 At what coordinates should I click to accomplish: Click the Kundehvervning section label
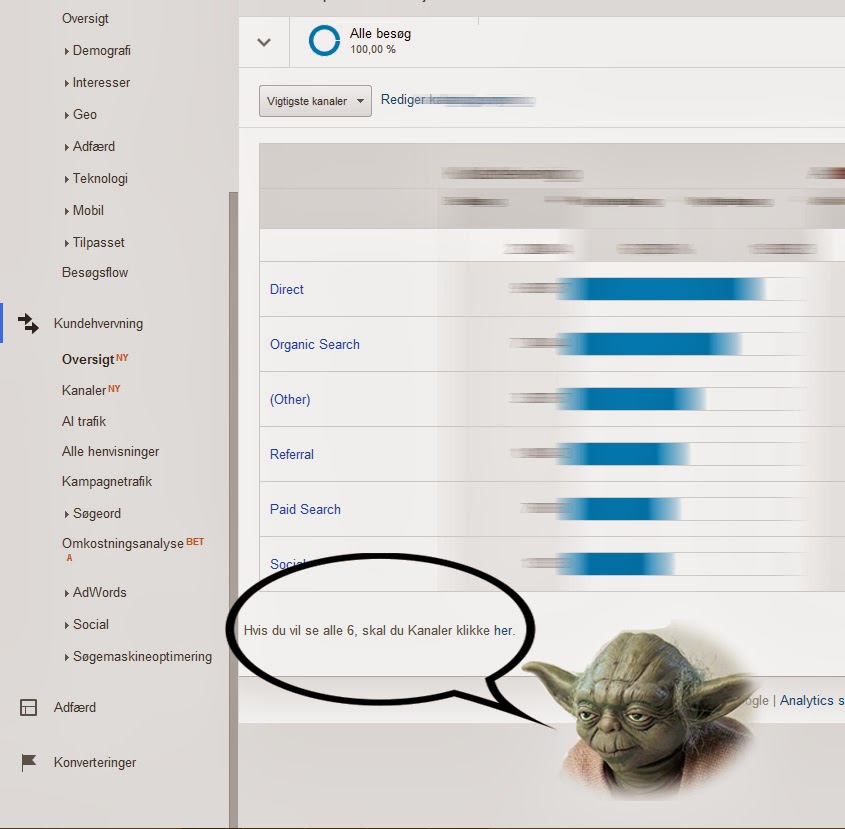click(x=98, y=323)
